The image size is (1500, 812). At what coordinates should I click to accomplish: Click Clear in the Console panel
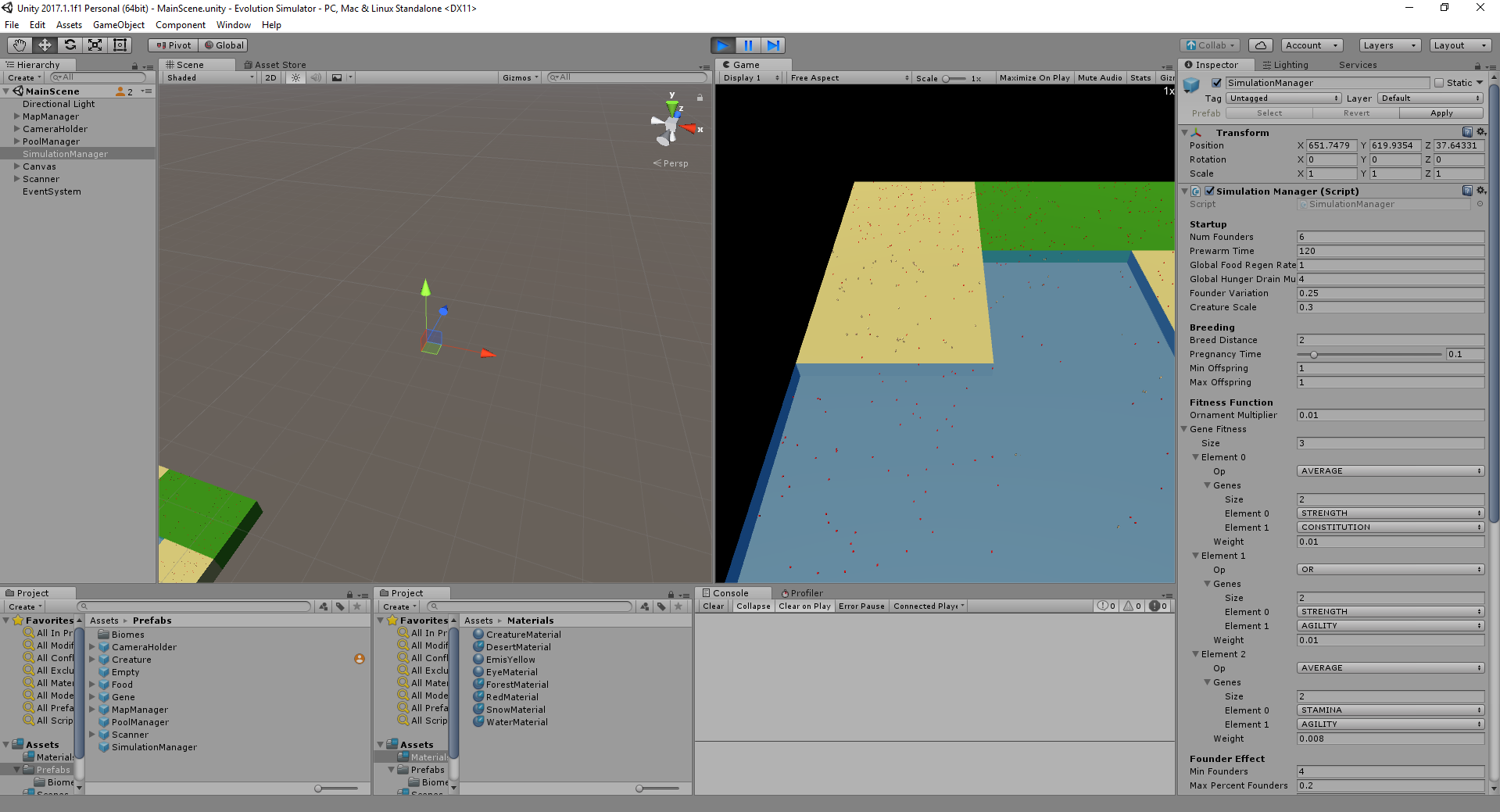pyautogui.click(x=712, y=606)
